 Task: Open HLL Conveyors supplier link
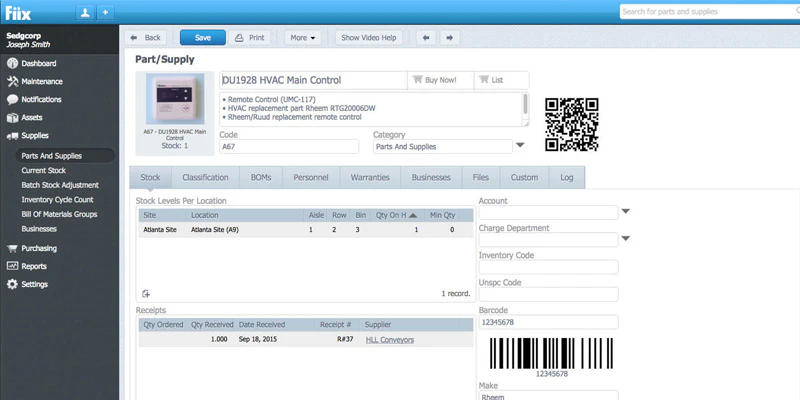[390, 340]
